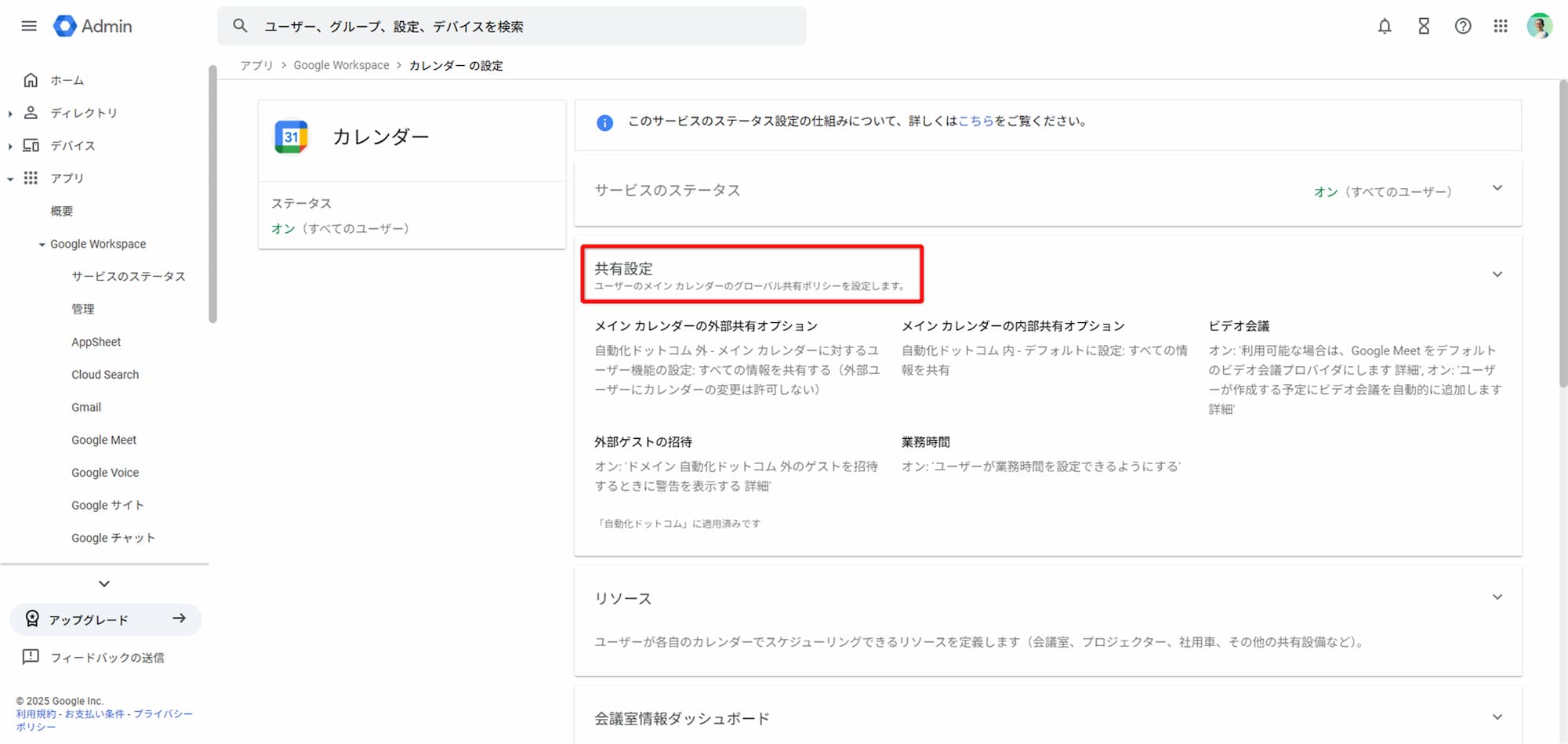Collapse the Google Workspace tree item
This screenshot has height=744, width=1568.
42,245
